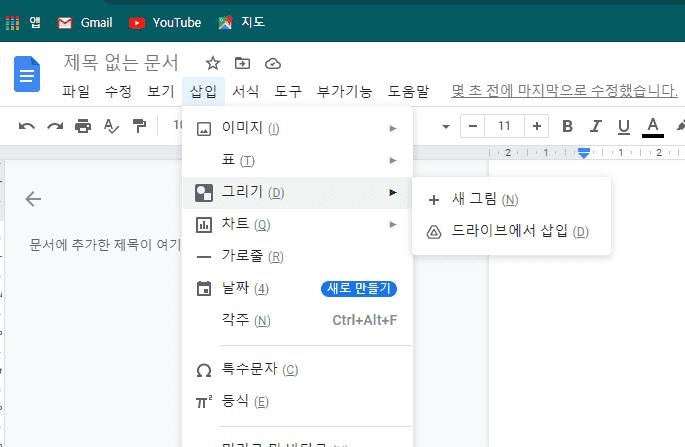Click the move to folder icon
The width and height of the screenshot is (685, 447).
pos(242,63)
